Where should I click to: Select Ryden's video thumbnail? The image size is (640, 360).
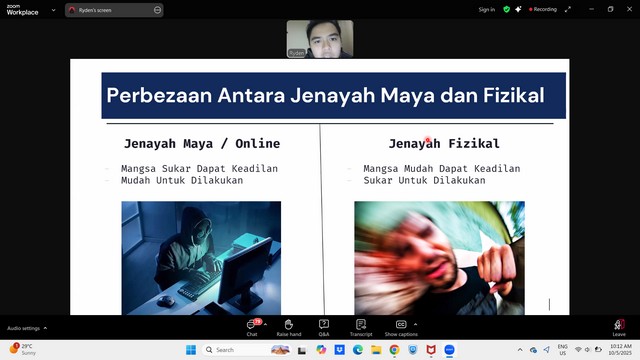(320, 39)
